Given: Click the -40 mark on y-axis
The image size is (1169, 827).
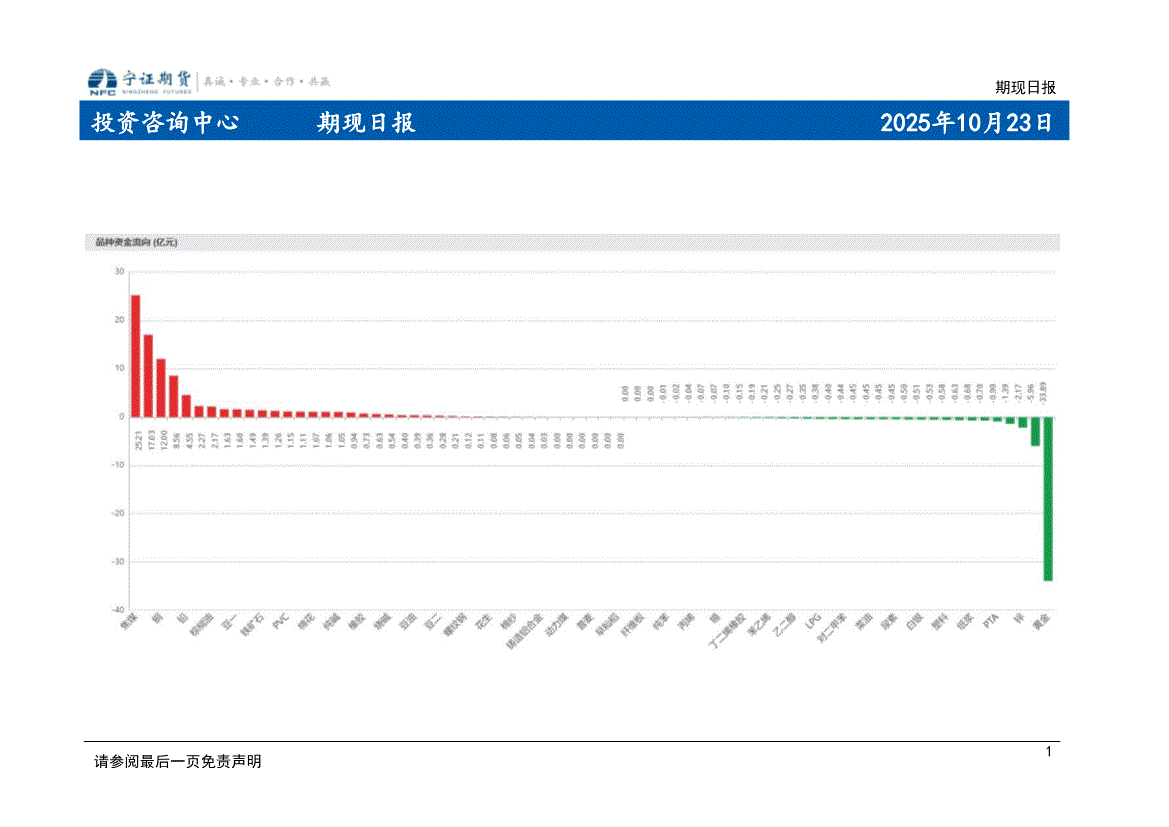Looking at the screenshot, I should point(117,610).
